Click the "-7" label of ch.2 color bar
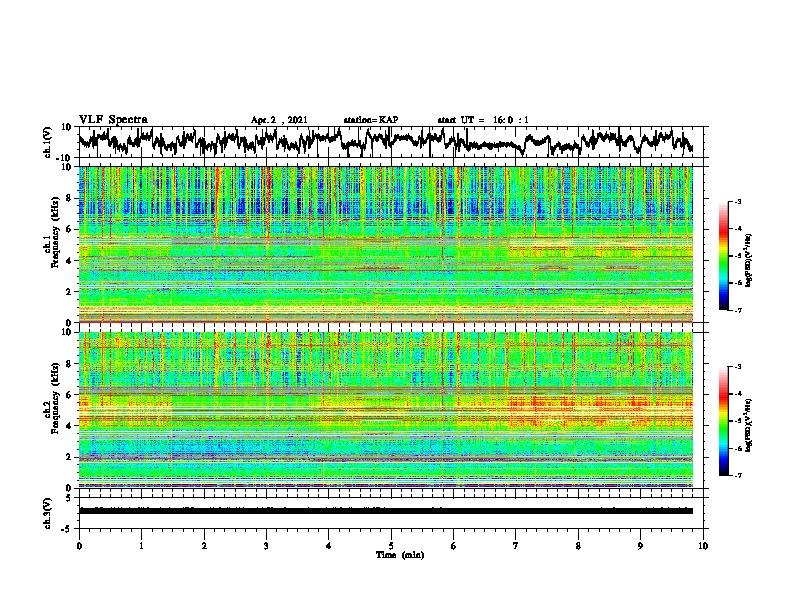This screenshot has width=792, height=612. point(737,475)
